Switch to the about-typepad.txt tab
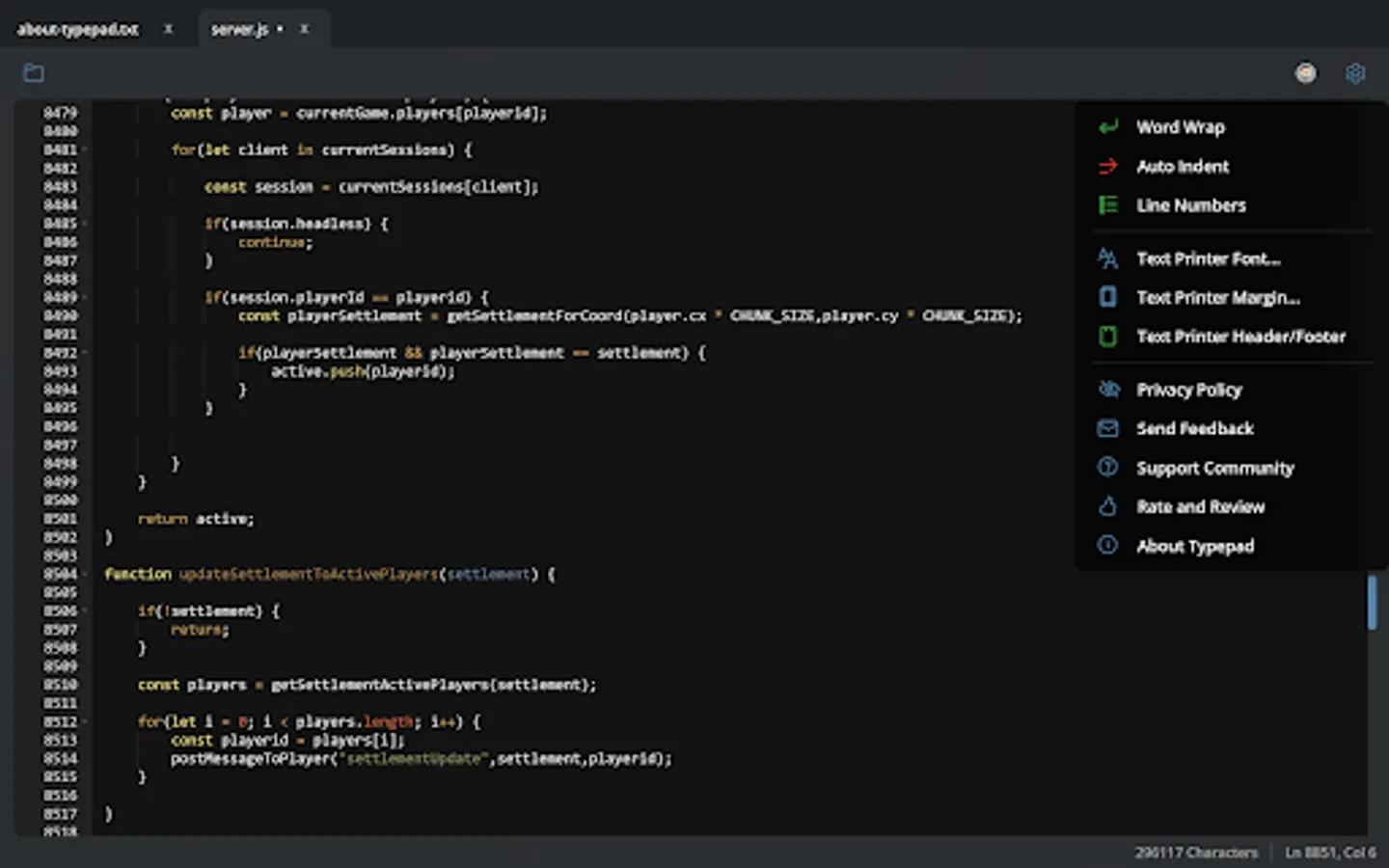 [x=77, y=29]
